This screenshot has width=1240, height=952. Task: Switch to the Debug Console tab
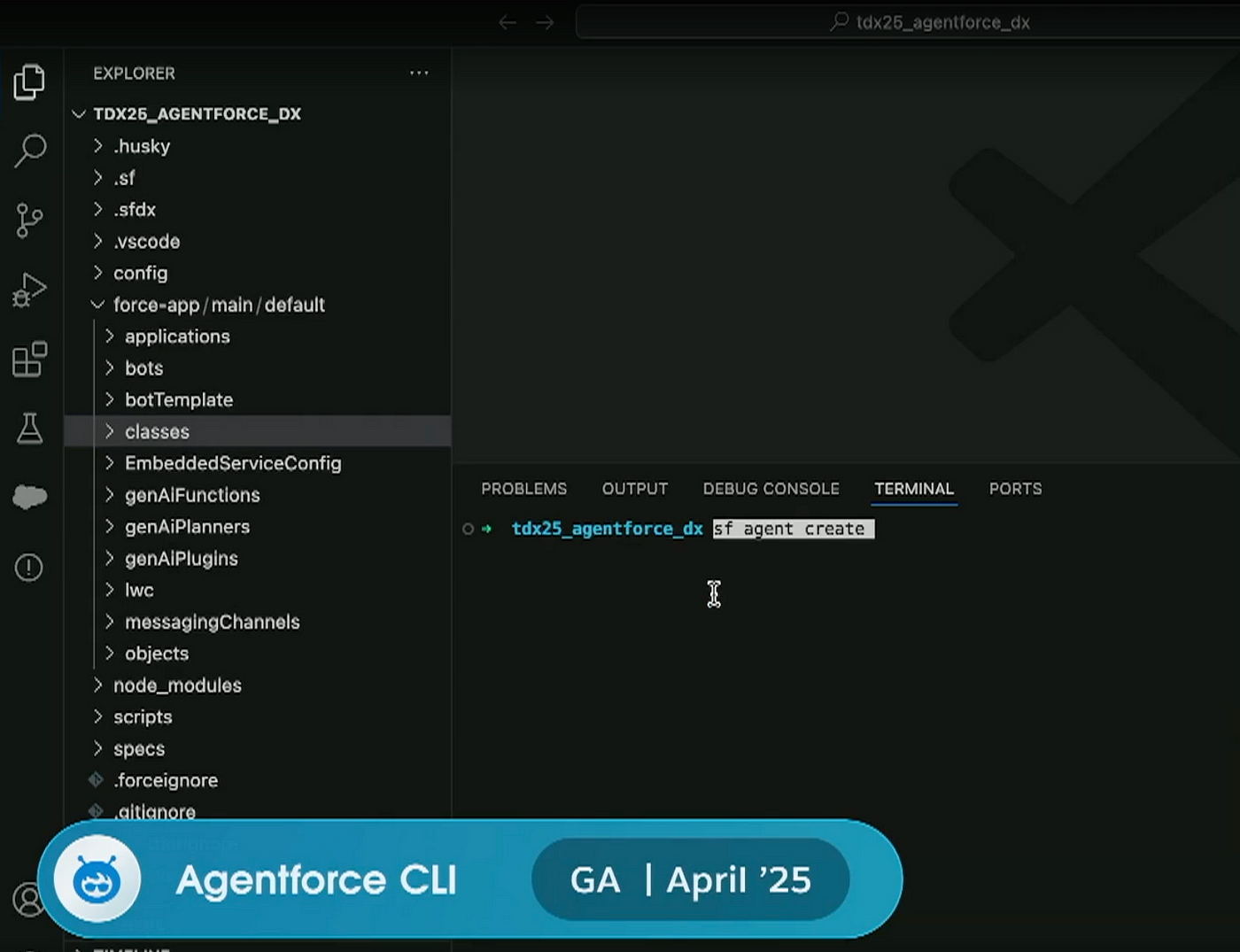[771, 489]
